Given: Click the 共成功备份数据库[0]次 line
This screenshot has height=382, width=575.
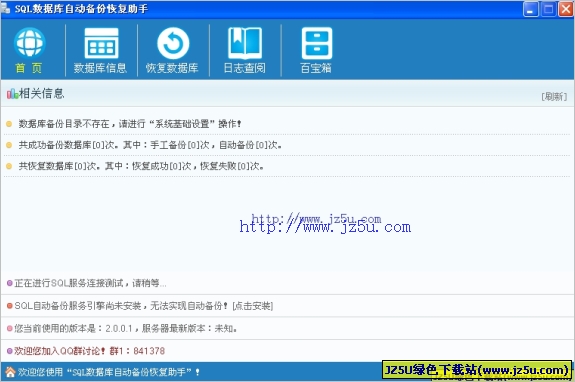Looking at the screenshot, I should click(x=150, y=145).
